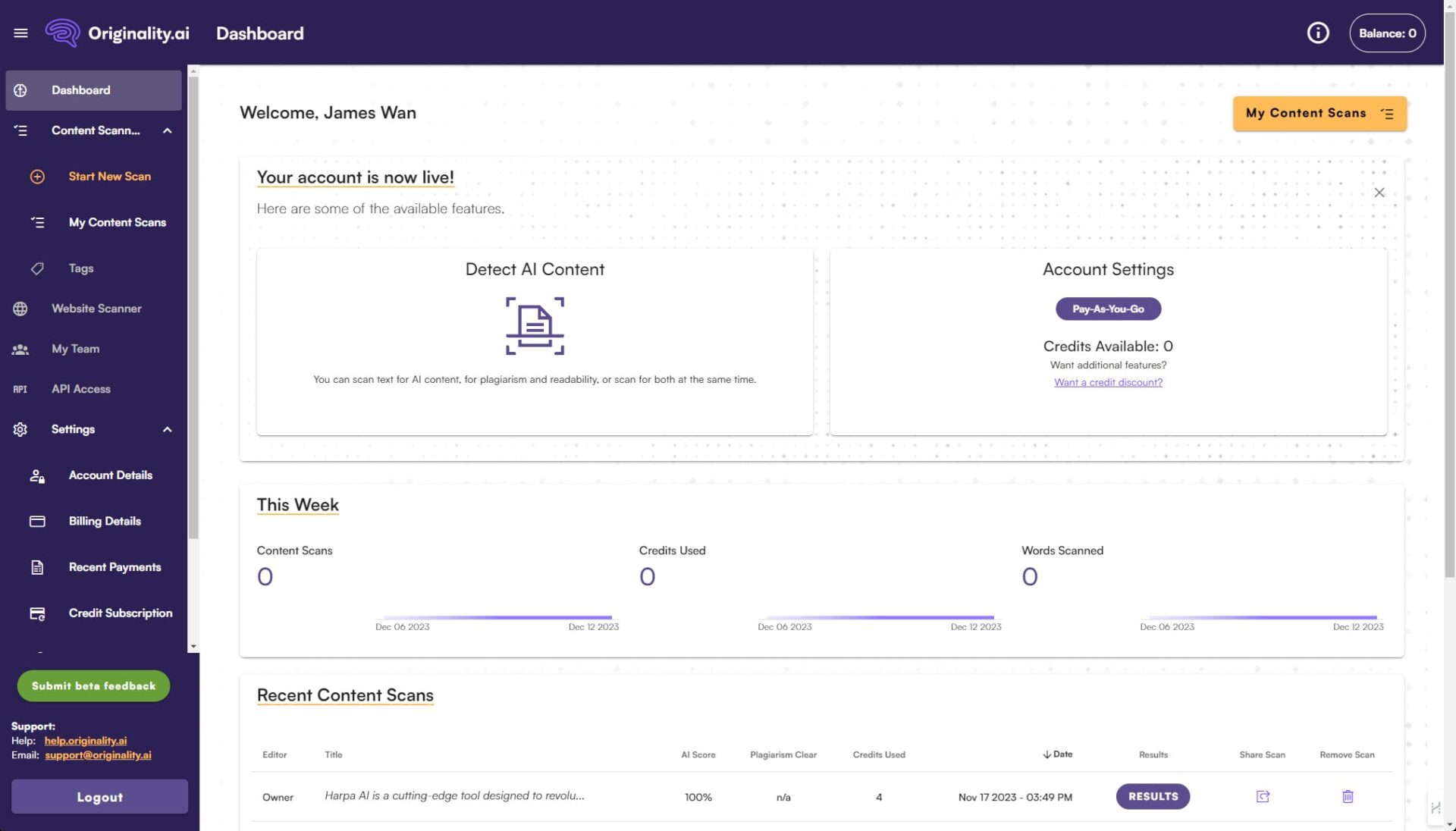Screen dimensions: 1456x831
Task: Click the Credits Used weekly progress bar
Action: (x=880, y=617)
